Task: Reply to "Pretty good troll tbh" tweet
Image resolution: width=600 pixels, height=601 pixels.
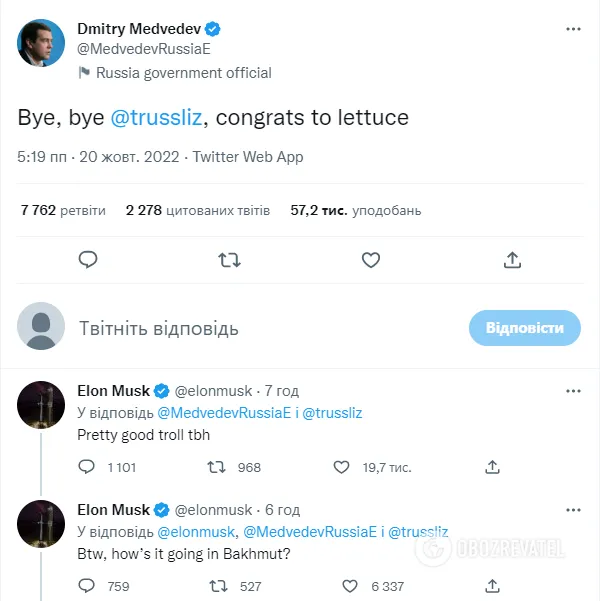Action: [87, 467]
